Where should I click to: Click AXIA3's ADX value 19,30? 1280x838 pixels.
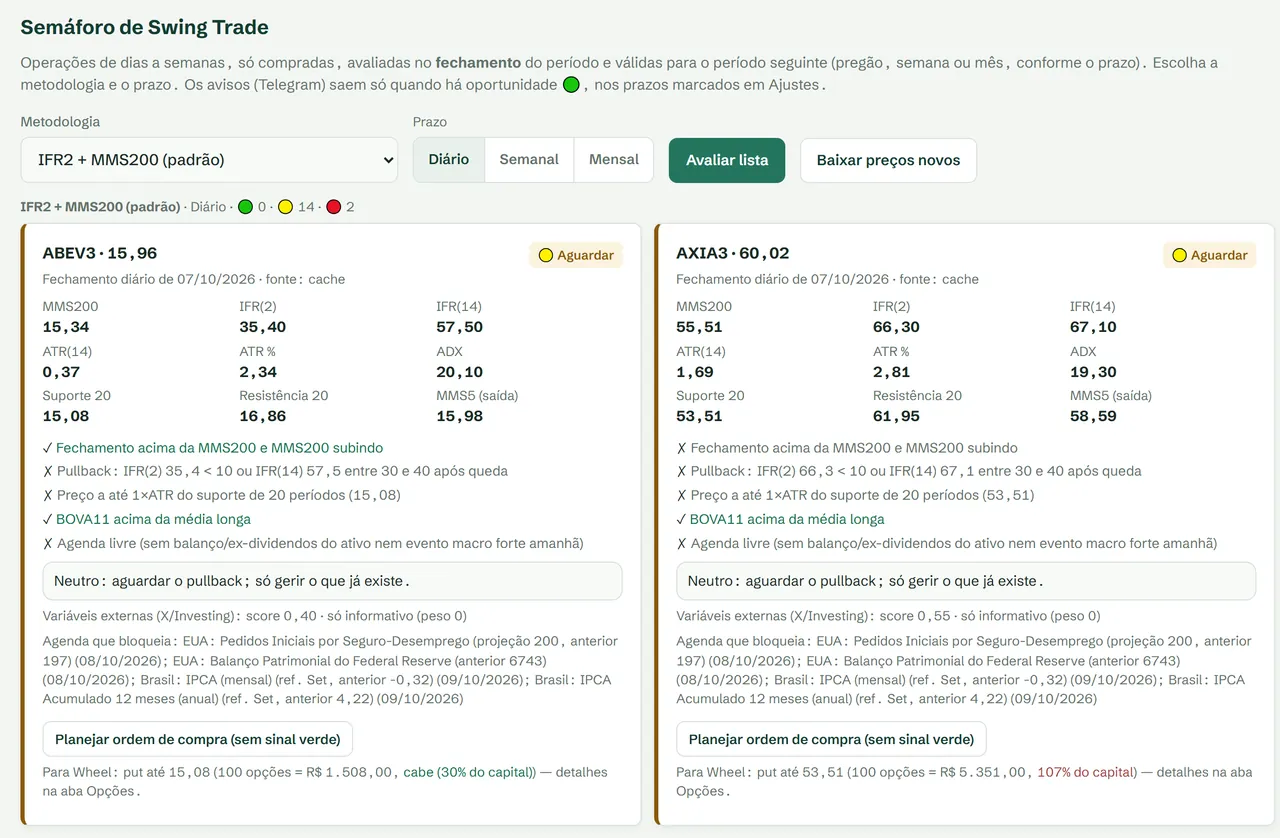(1093, 372)
